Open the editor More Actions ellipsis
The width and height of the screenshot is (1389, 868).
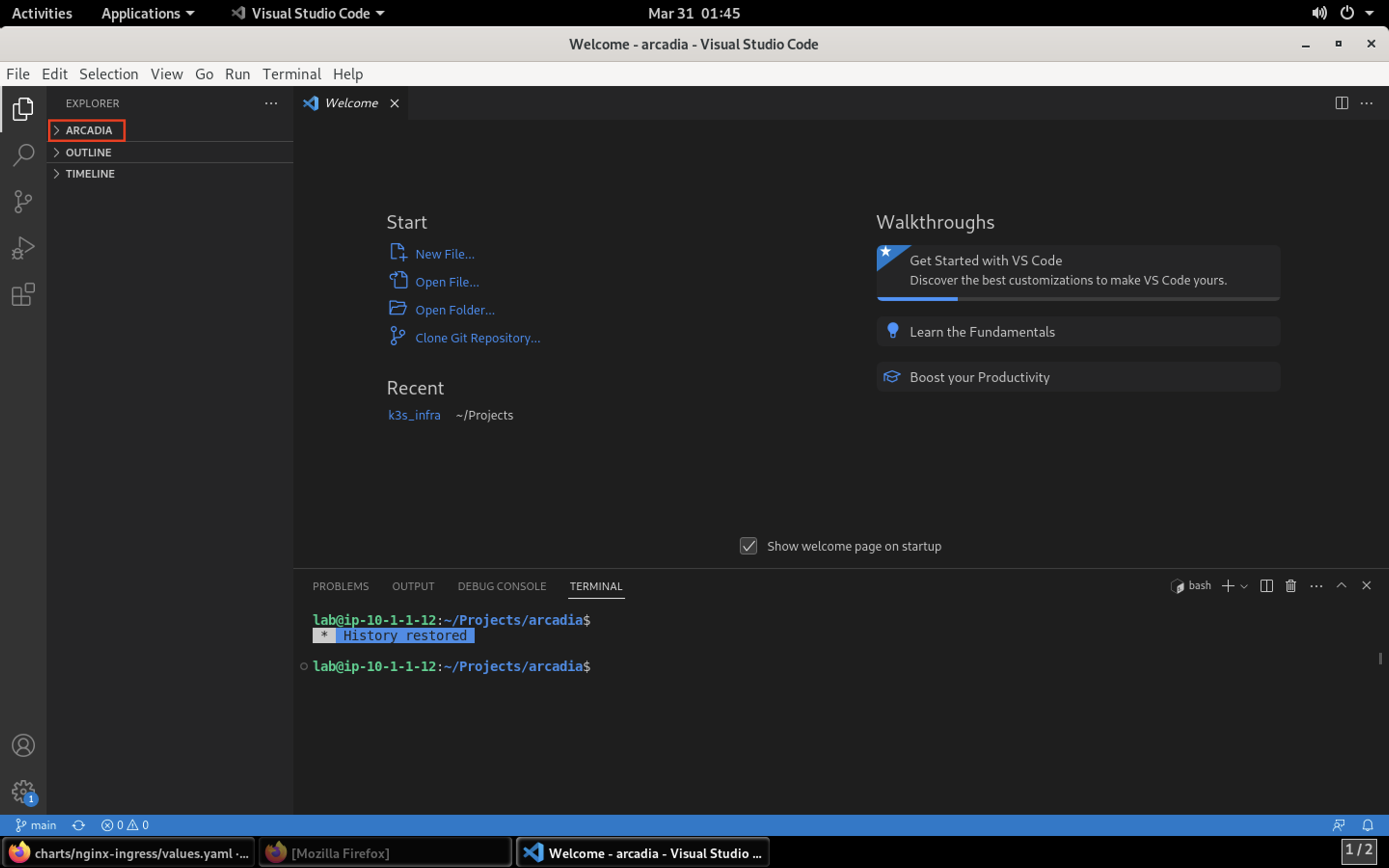click(x=1367, y=103)
